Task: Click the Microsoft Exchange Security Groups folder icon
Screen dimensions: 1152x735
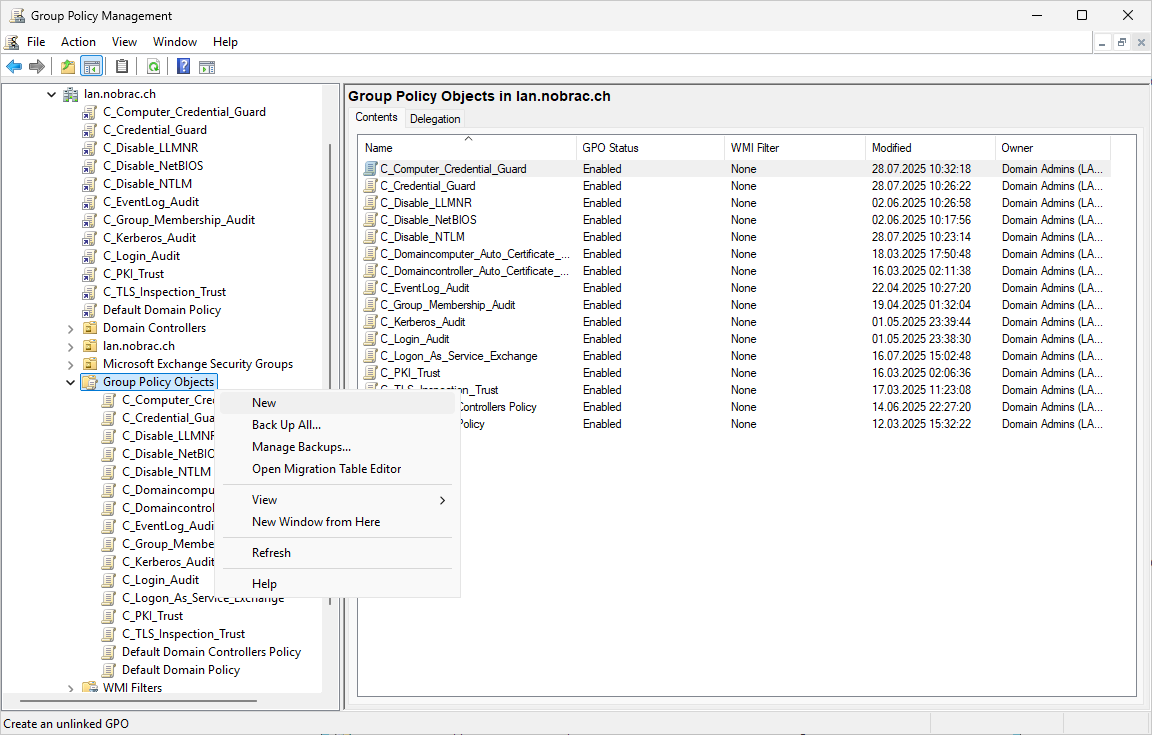Action: click(x=90, y=364)
